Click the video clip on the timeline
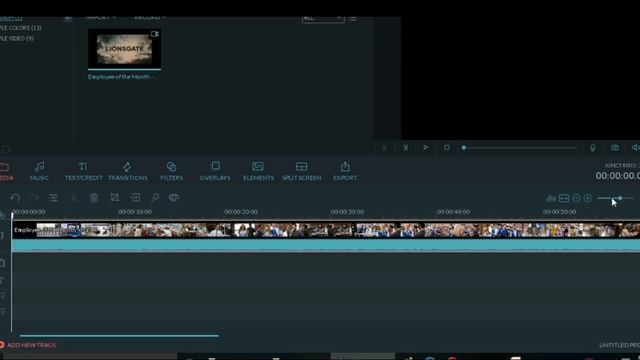The width and height of the screenshot is (640, 360). tap(326, 230)
